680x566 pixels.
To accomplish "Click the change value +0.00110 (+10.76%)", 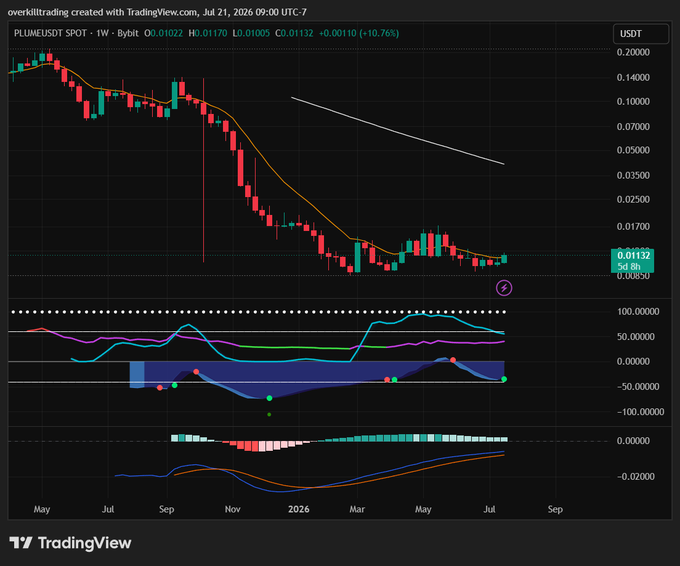I will [x=359, y=33].
